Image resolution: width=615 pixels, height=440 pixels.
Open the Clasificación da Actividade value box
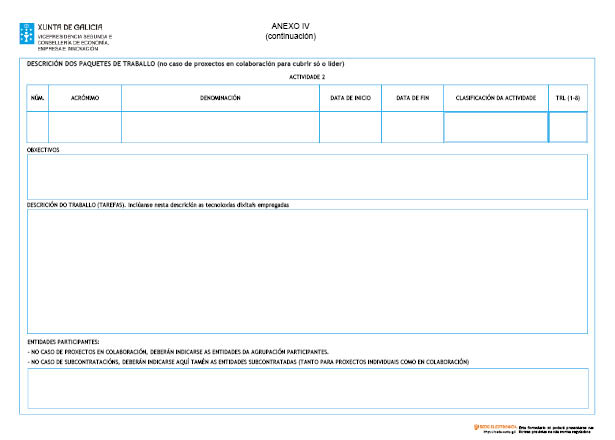(x=495, y=127)
